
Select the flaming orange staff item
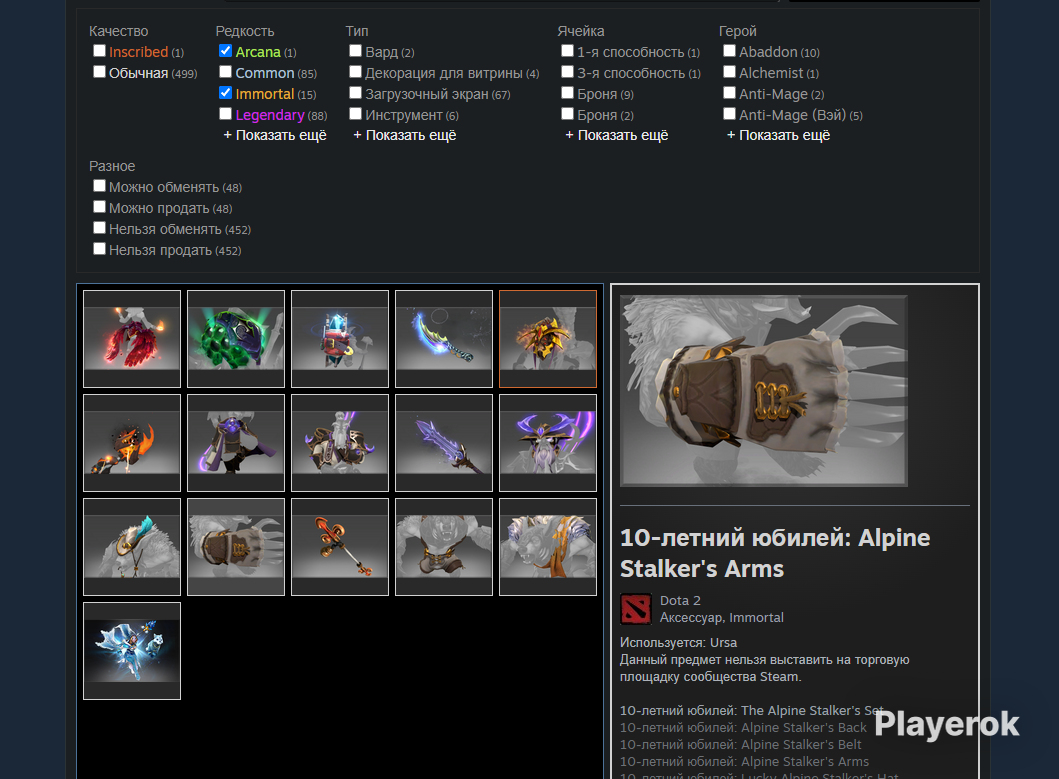tap(132, 443)
